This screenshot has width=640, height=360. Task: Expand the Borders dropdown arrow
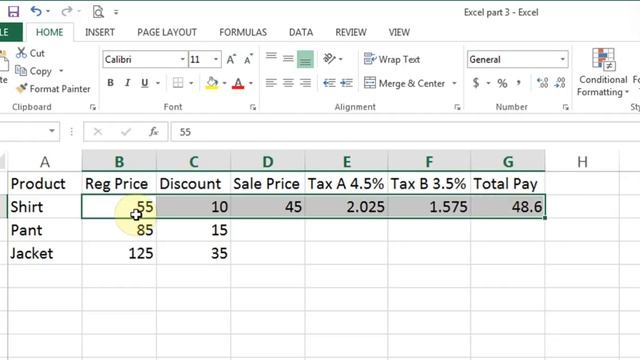click(x=191, y=83)
